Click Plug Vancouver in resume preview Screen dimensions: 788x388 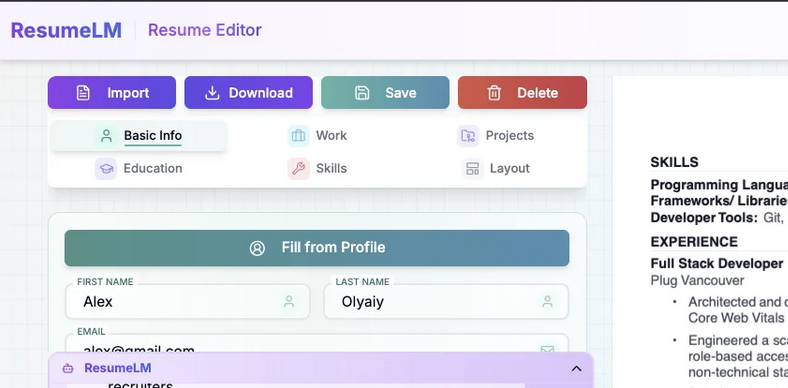click(697, 280)
